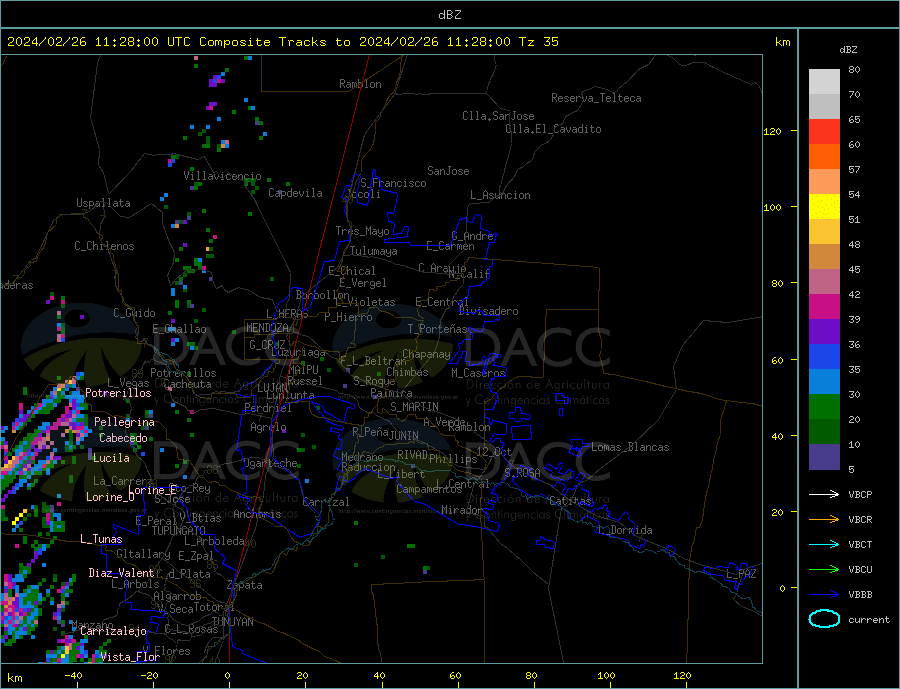Viewport: 900px width, 689px height.
Task: Click the 'MENDOZA' city label on map
Action: (x=268, y=328)
